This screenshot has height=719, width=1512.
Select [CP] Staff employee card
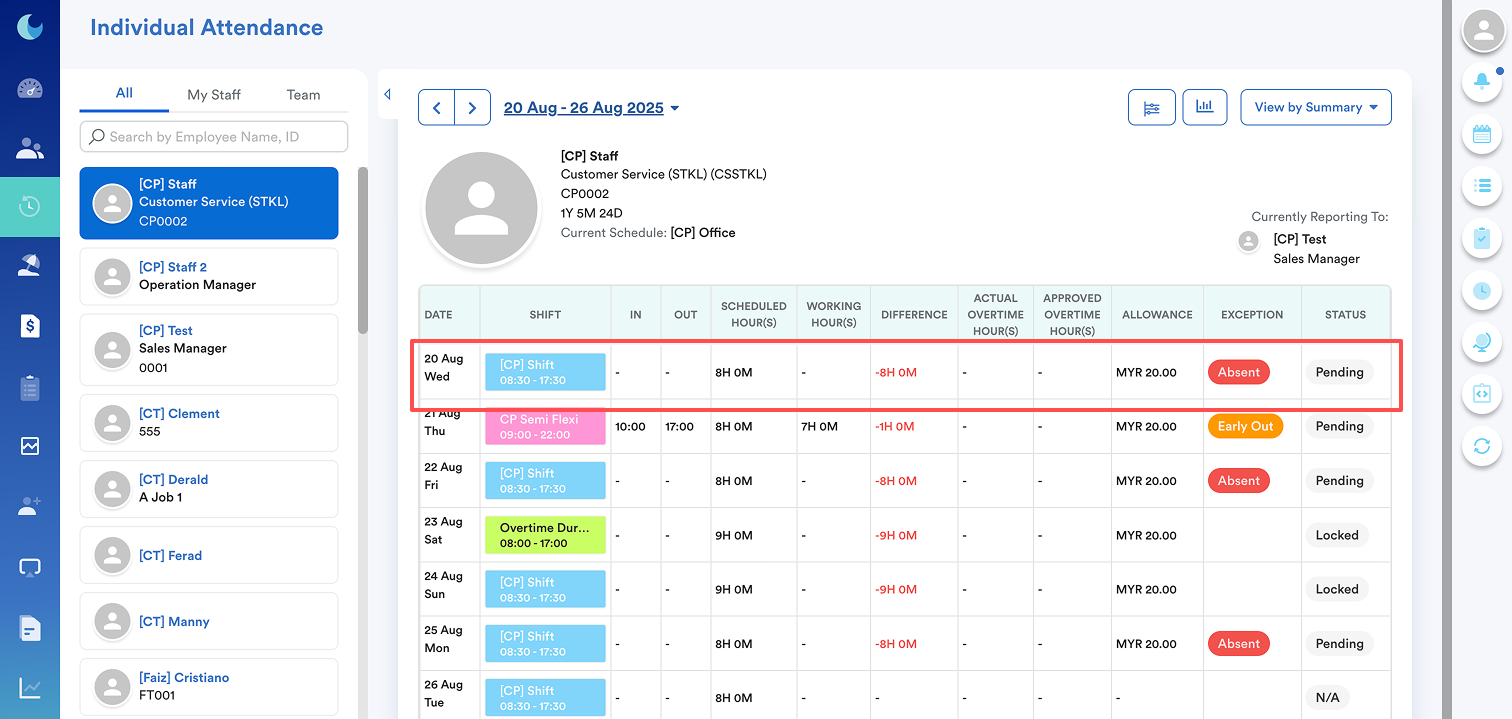click(x=209, y=203)
